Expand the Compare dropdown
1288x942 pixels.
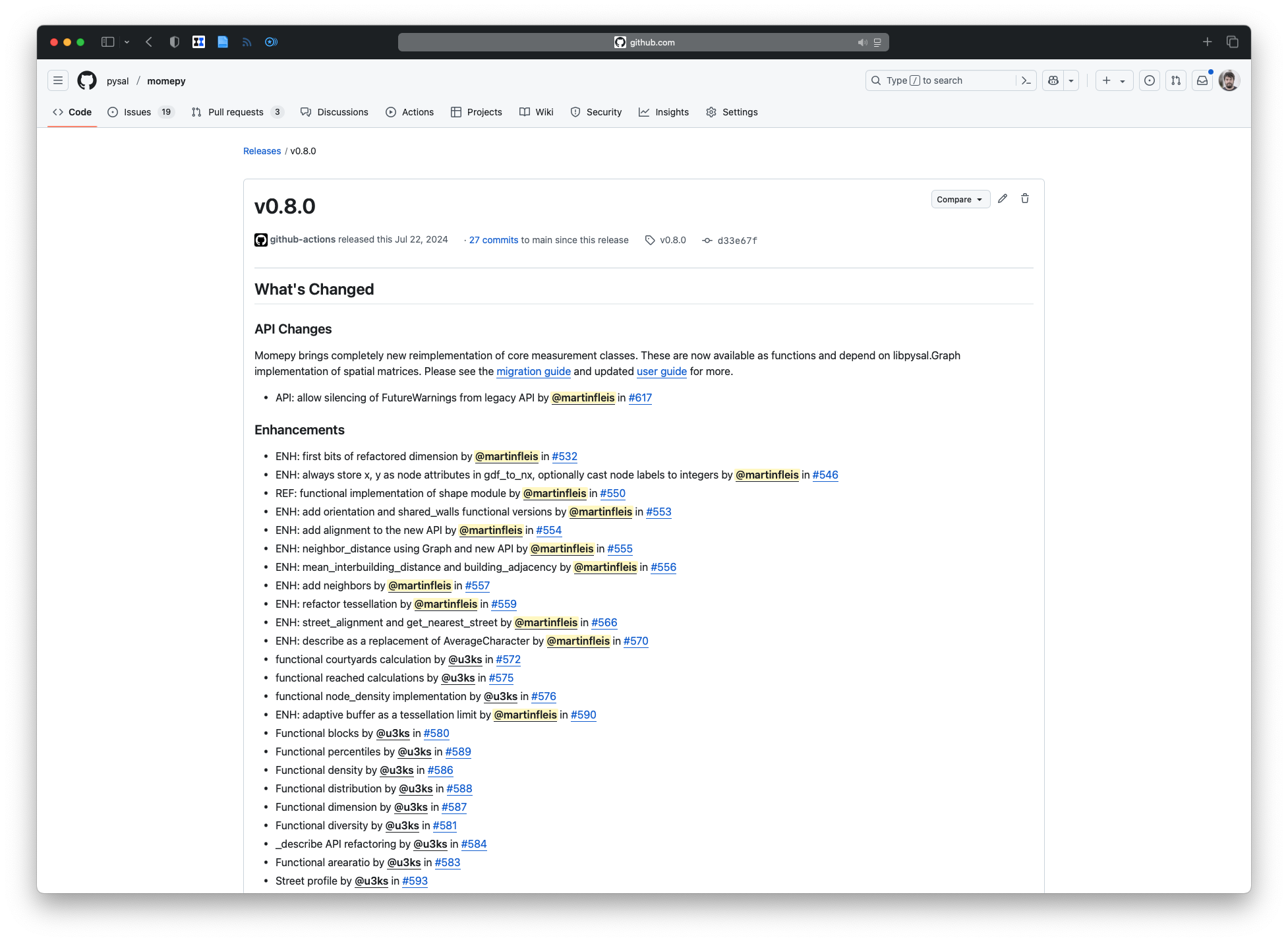[960, 199]
